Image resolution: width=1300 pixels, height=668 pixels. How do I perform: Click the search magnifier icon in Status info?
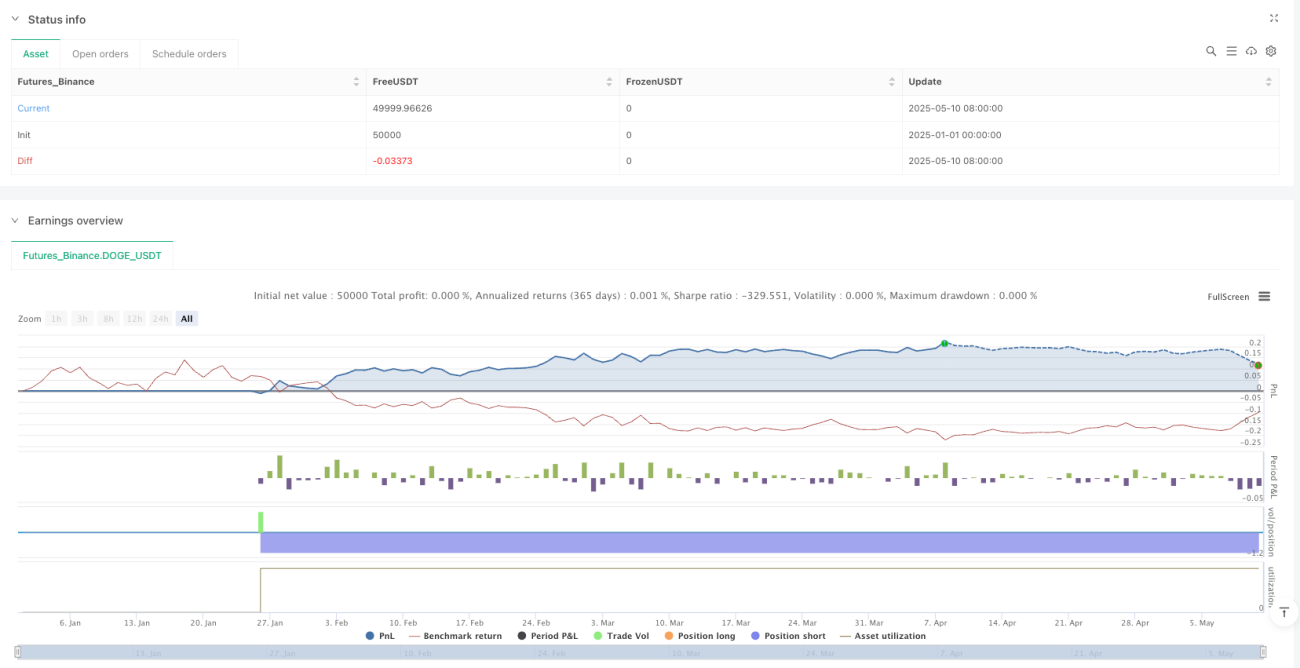(1211, 51)
